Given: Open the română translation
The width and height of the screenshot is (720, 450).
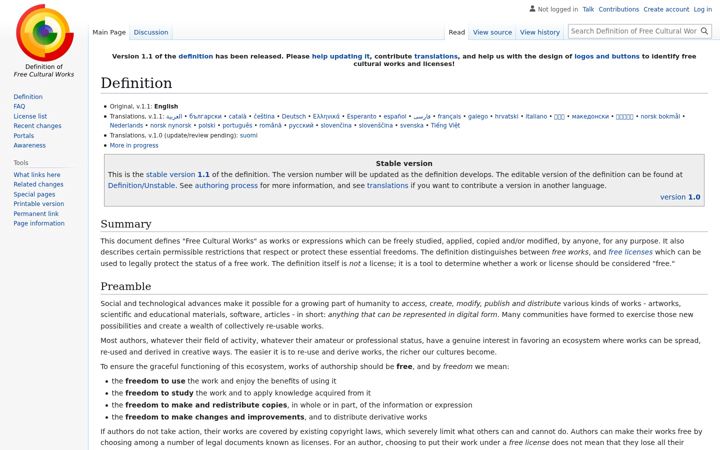Looking at the screenshot, I should (x=270, y=125).
